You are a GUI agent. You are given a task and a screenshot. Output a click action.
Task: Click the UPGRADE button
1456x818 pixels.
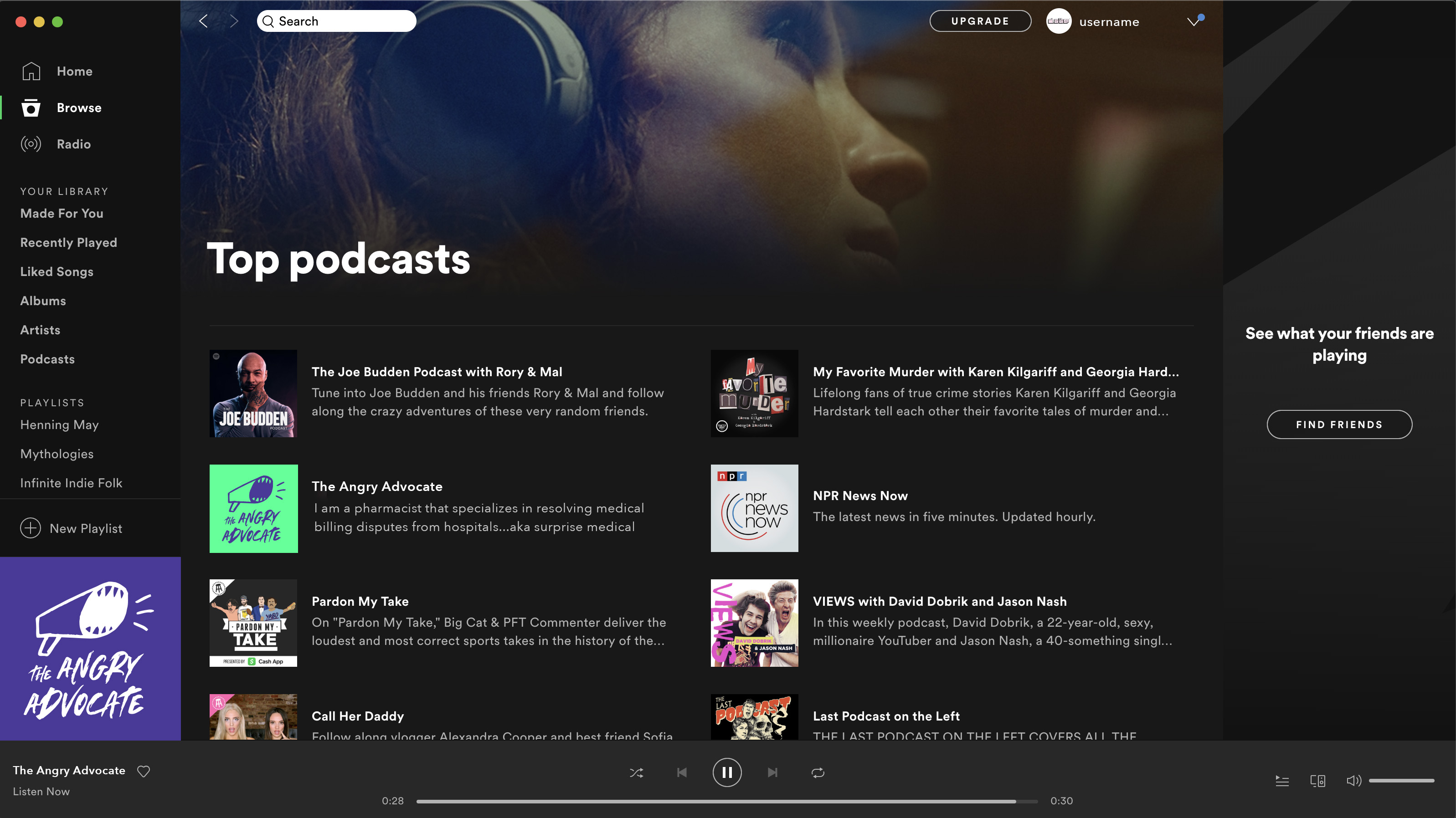click(980, 21)
